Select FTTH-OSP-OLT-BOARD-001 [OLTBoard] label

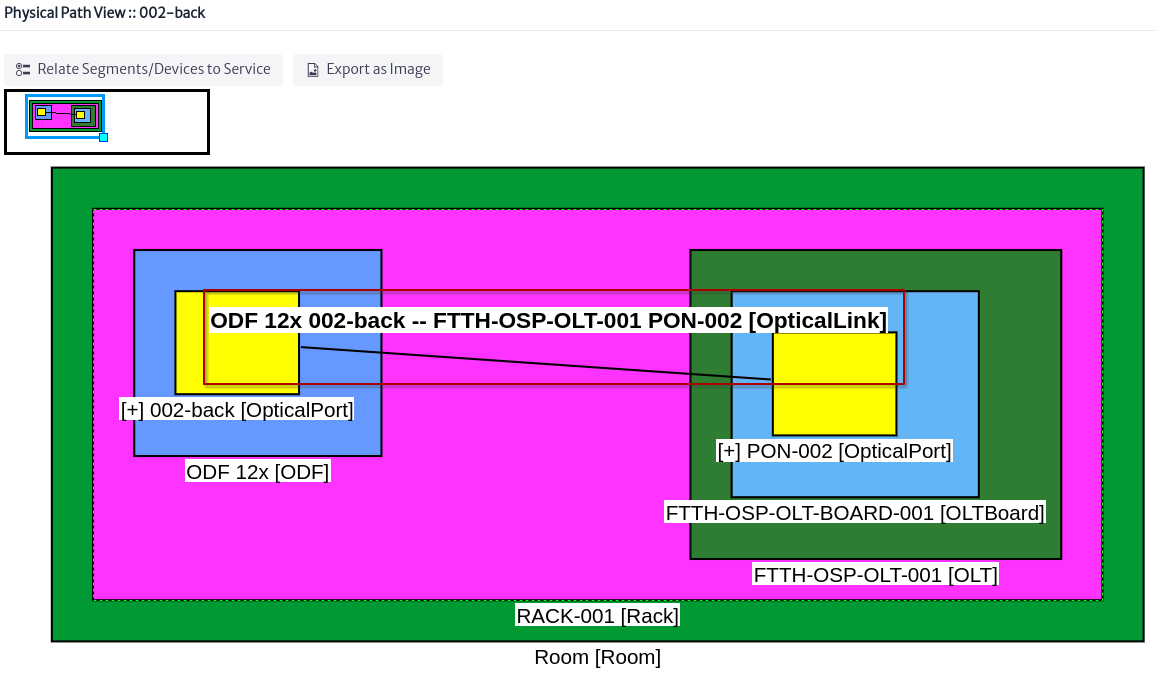point(855,512)
